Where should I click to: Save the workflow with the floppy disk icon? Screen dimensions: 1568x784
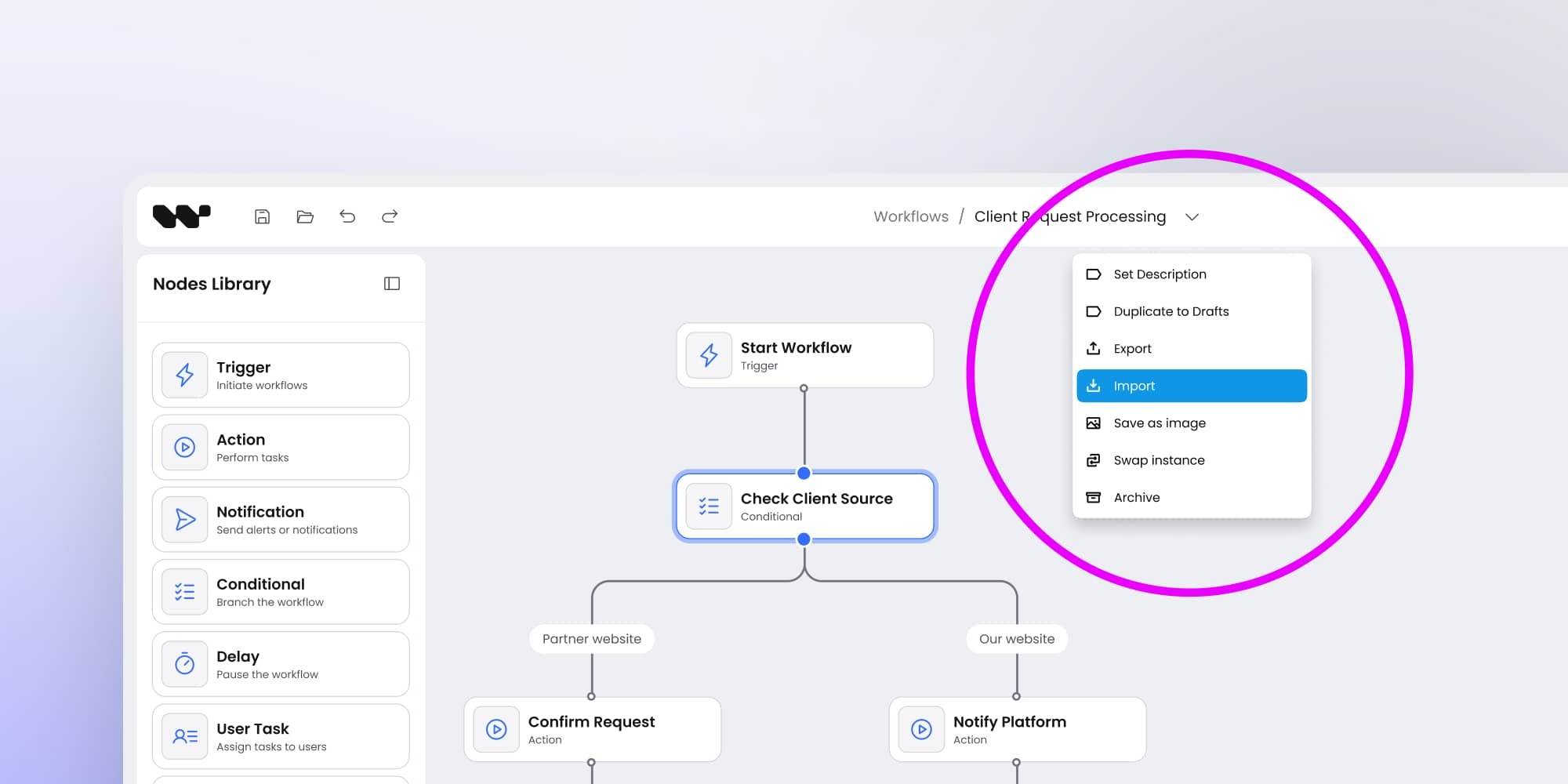263,216
